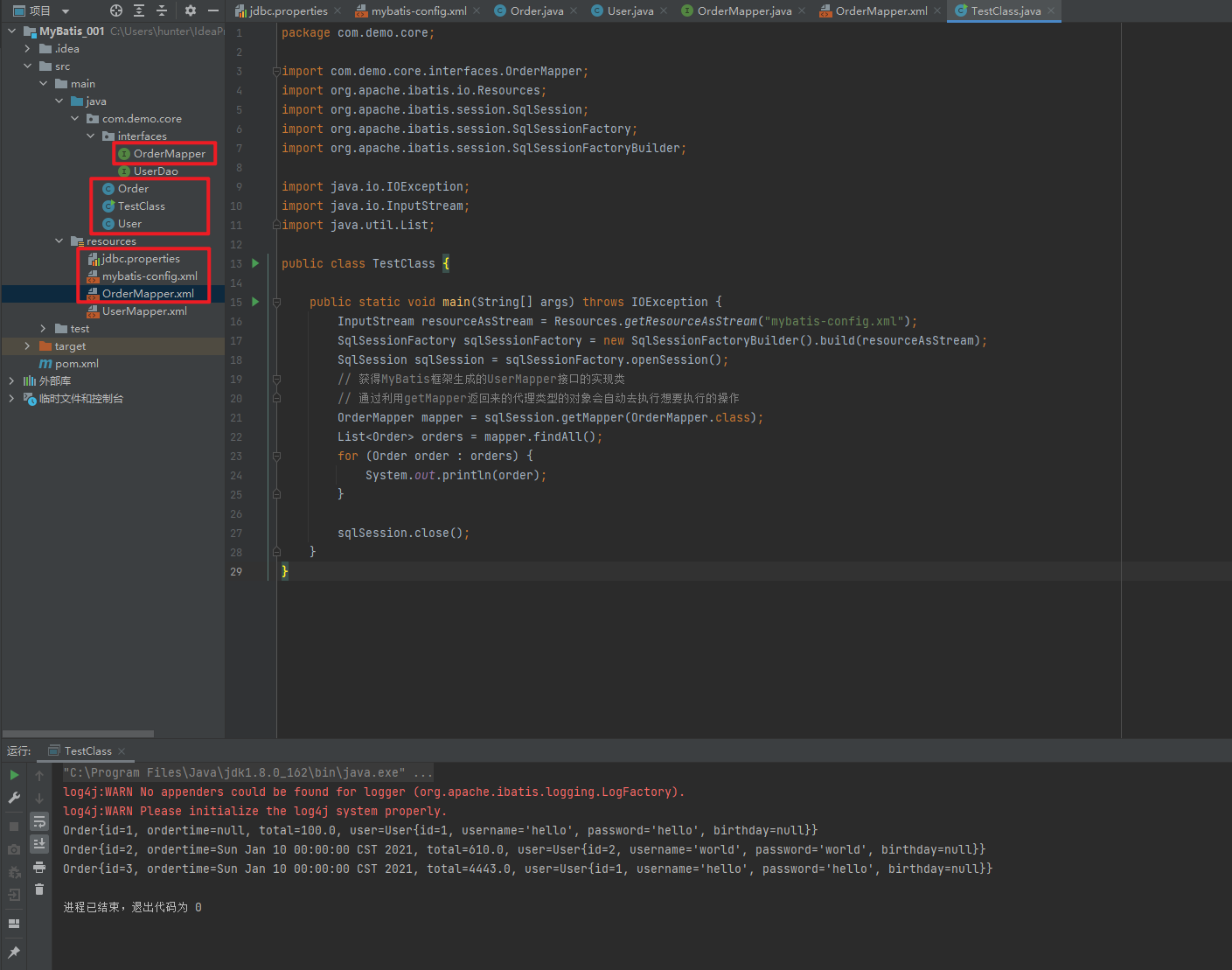Switch to the OrderMapper.xml editor tab

click(x=880, y=11)
